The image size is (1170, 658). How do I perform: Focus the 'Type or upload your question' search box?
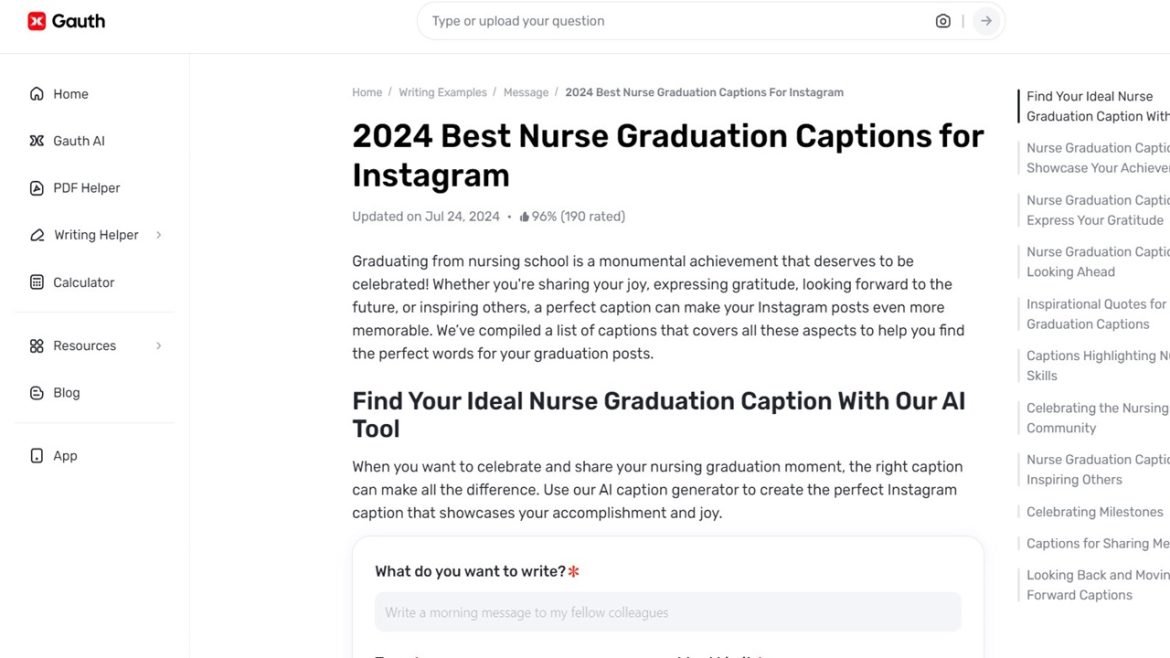coord(670,21)
